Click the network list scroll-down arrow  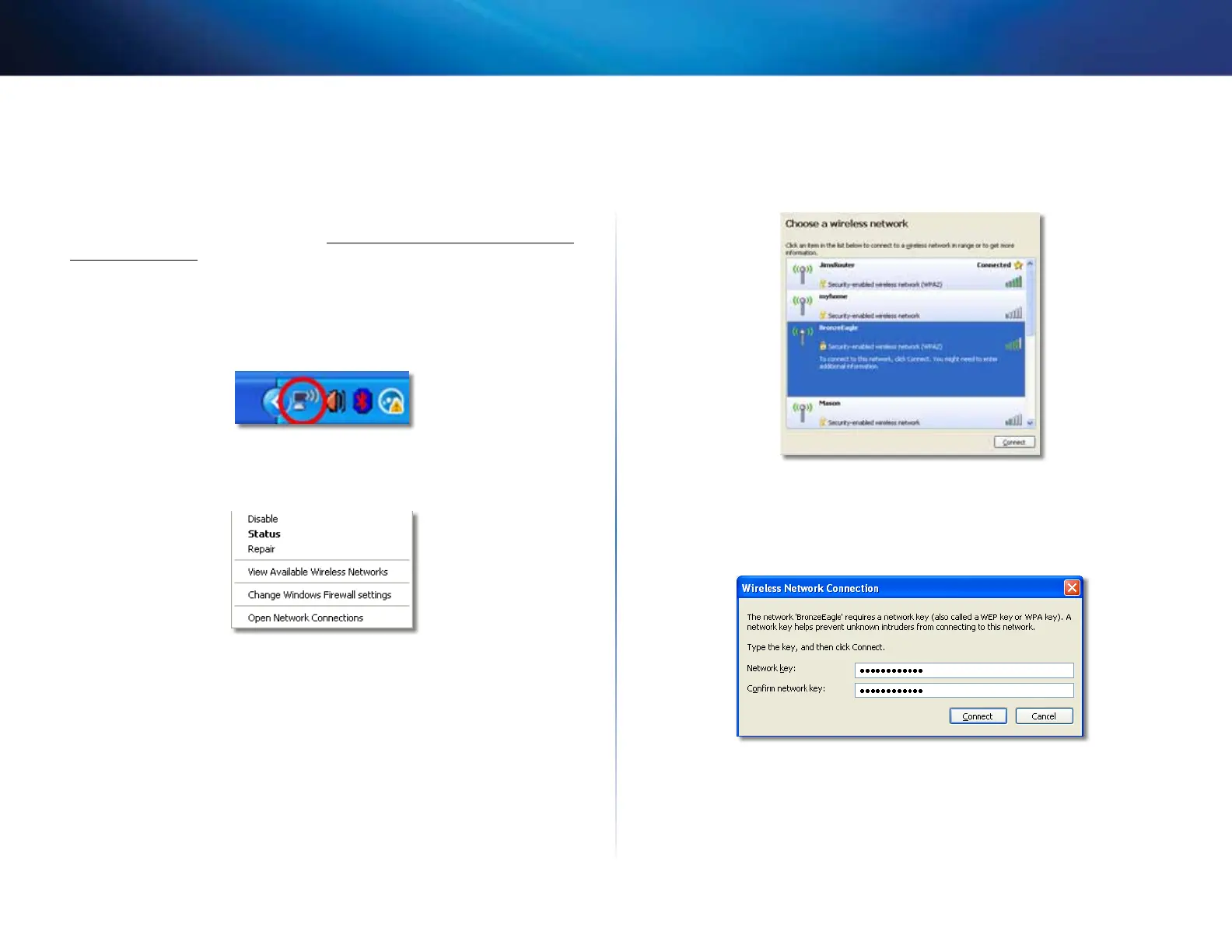(1031, 422)
